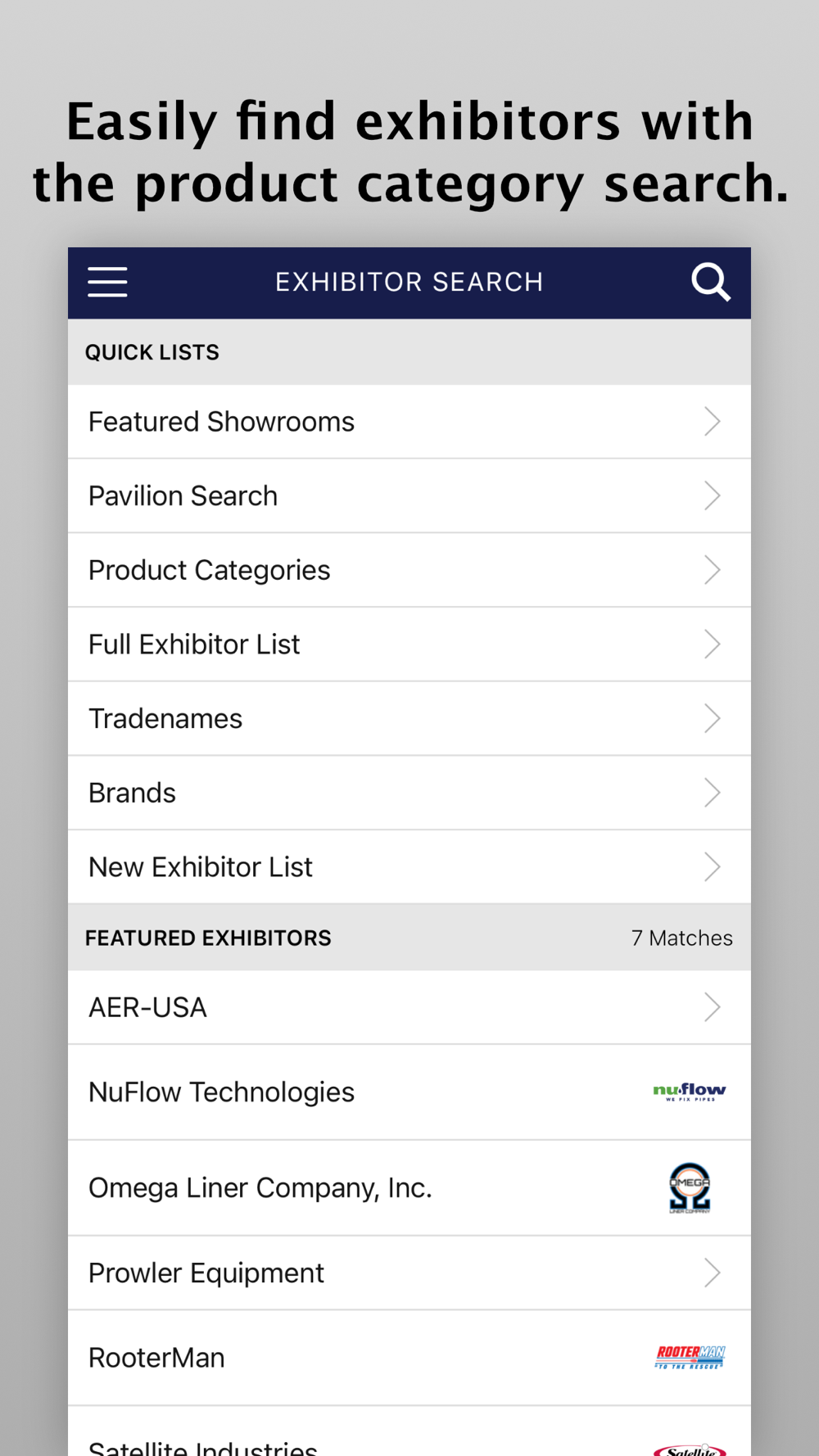View the RooterMan exhibitor listing

tap(157, 1358)
